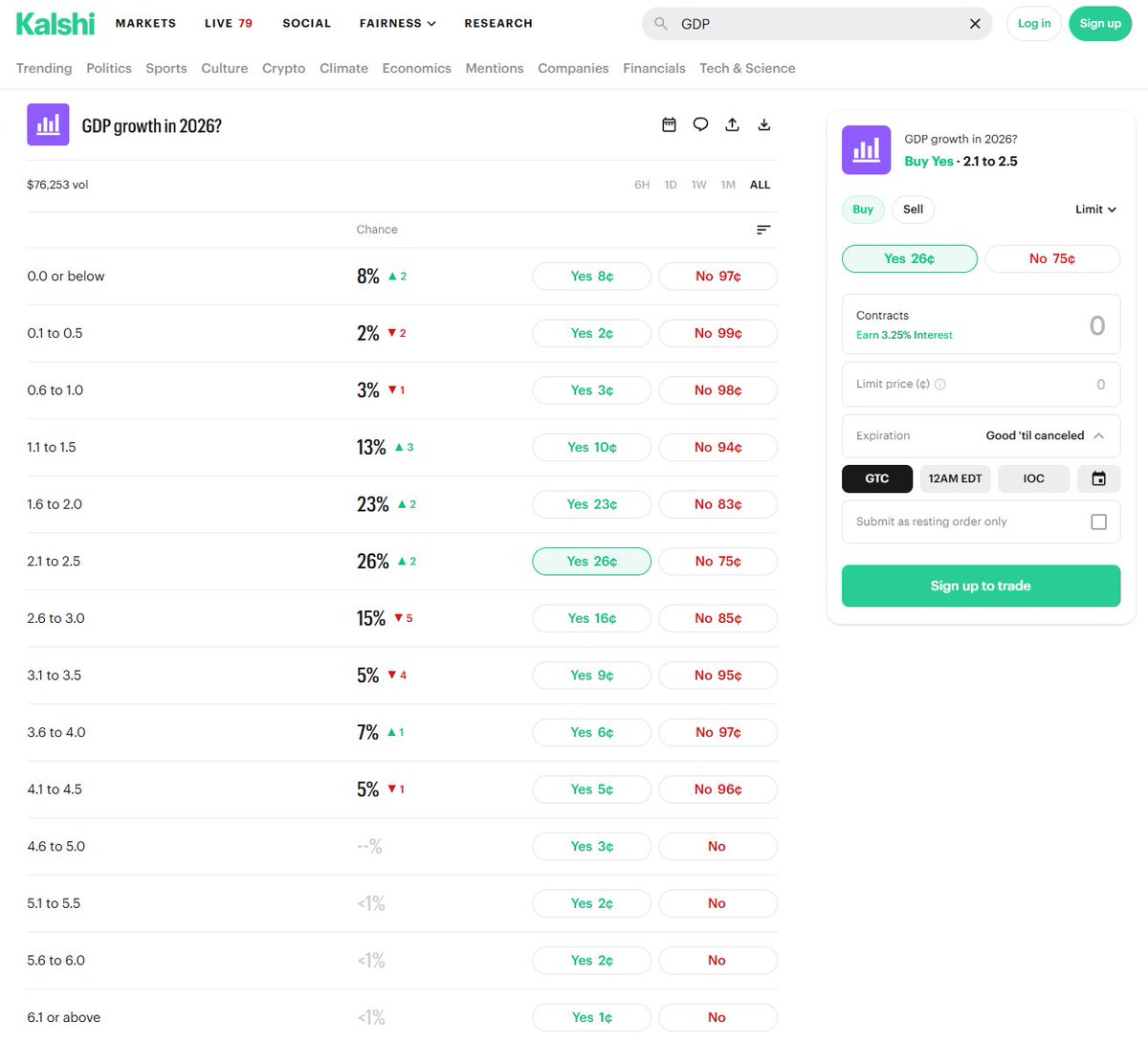Collapse the Expiration Good 'til canceled section
The width and height of the screenshot is (1148, 1043).
pyautogui.click(x=1098, y=435)
